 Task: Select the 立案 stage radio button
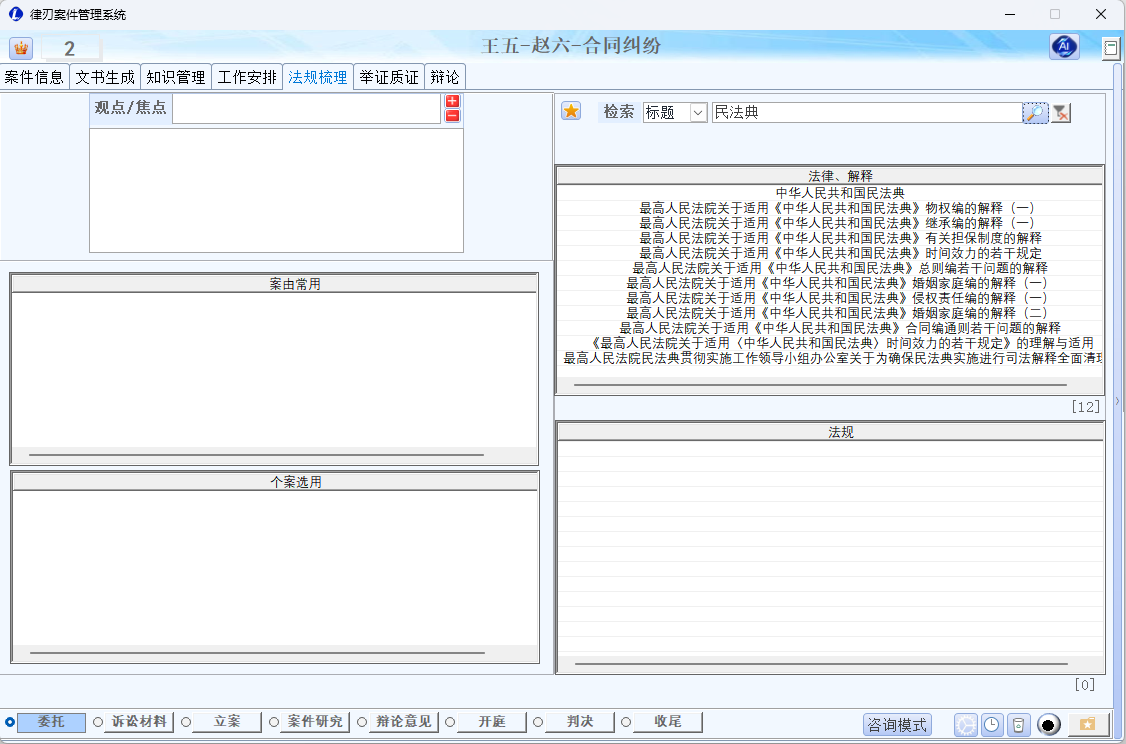[186, 722]
